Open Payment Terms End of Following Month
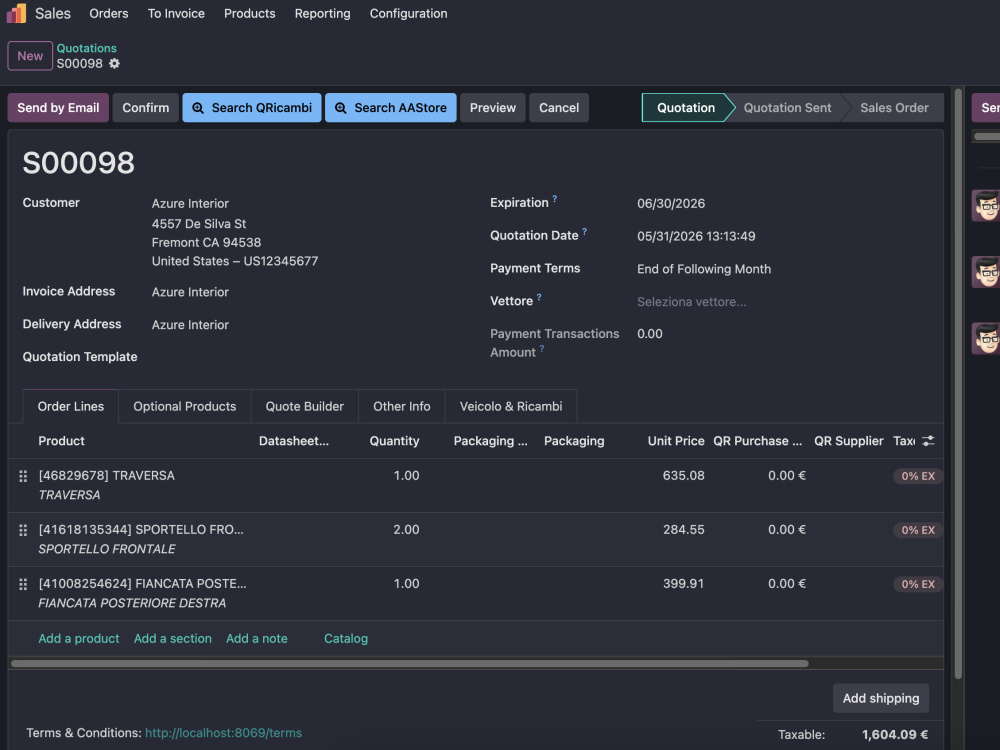Viewport: 1000px width, 750px height. click(x=703, y=269)
